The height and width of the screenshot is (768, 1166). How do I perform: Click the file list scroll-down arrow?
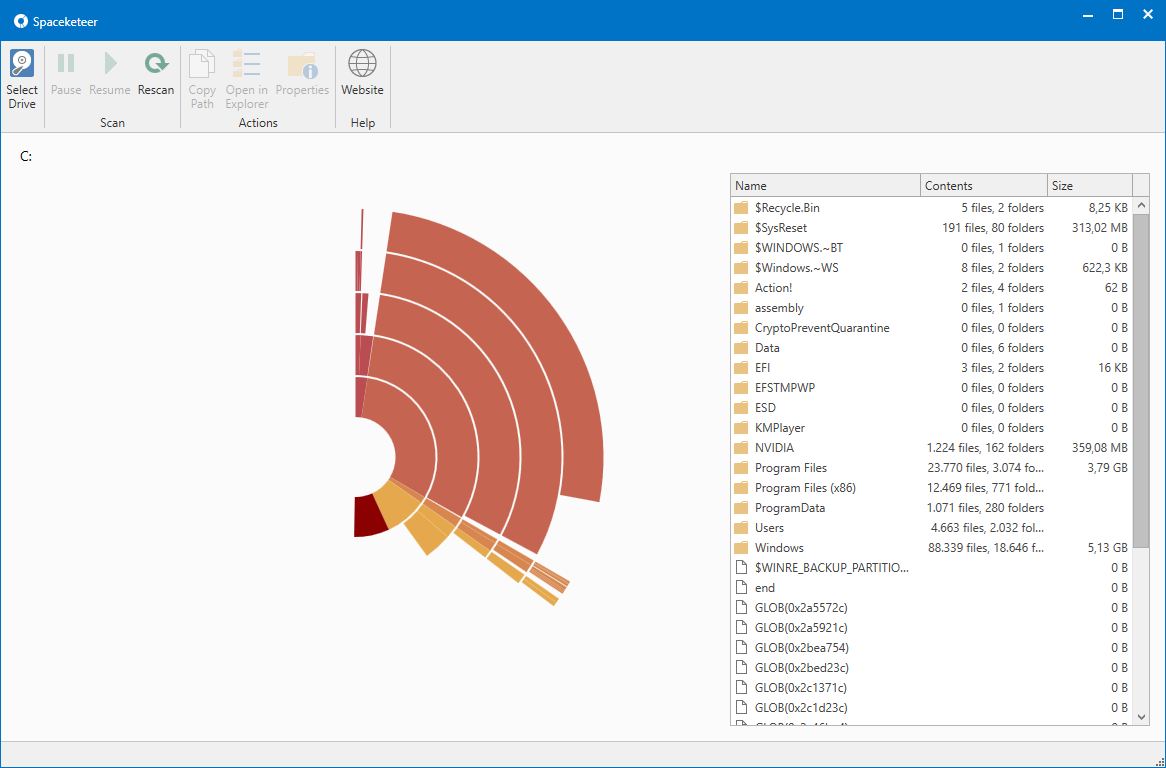tap(1141, 716)
